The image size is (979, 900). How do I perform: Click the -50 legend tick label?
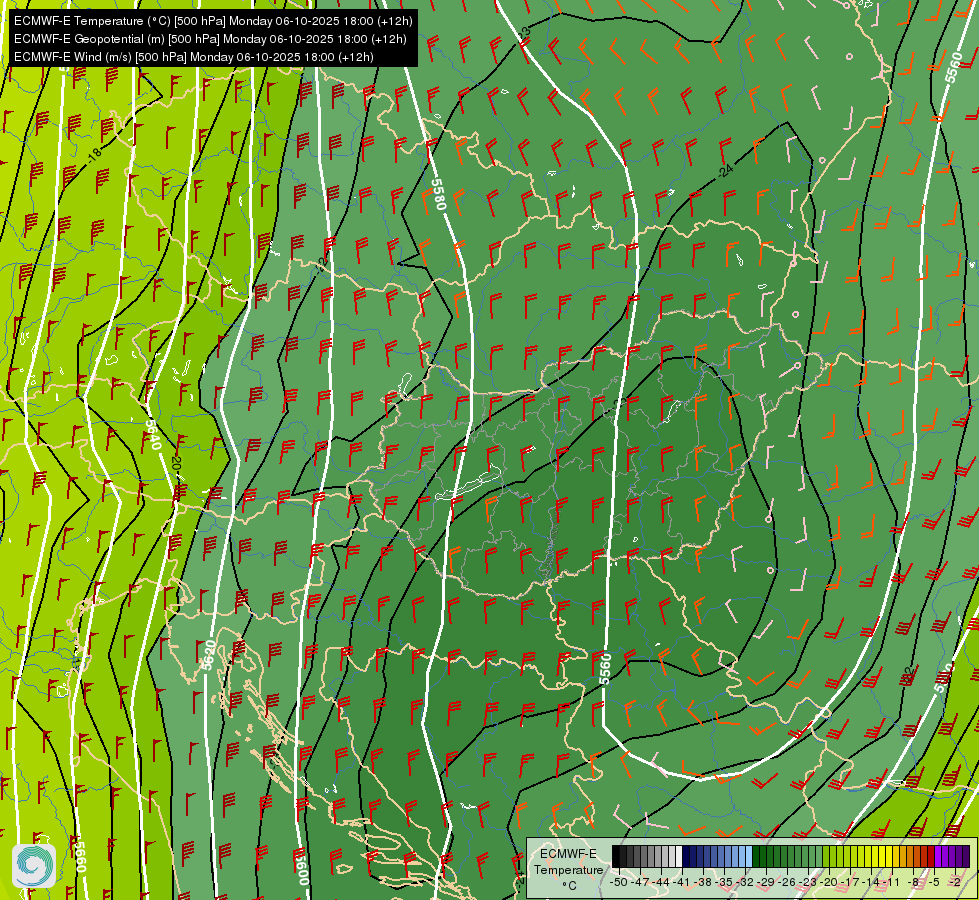tap(619, 882)
